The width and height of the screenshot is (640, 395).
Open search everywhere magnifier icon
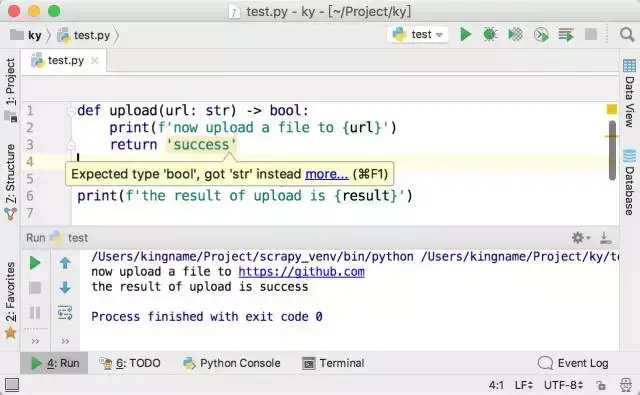point(627,34)
